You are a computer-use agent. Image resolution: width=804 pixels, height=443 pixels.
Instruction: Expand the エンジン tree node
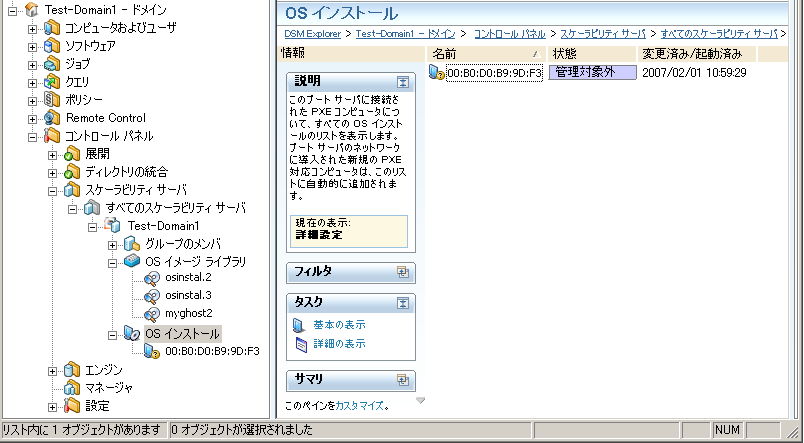coord(52,371)
